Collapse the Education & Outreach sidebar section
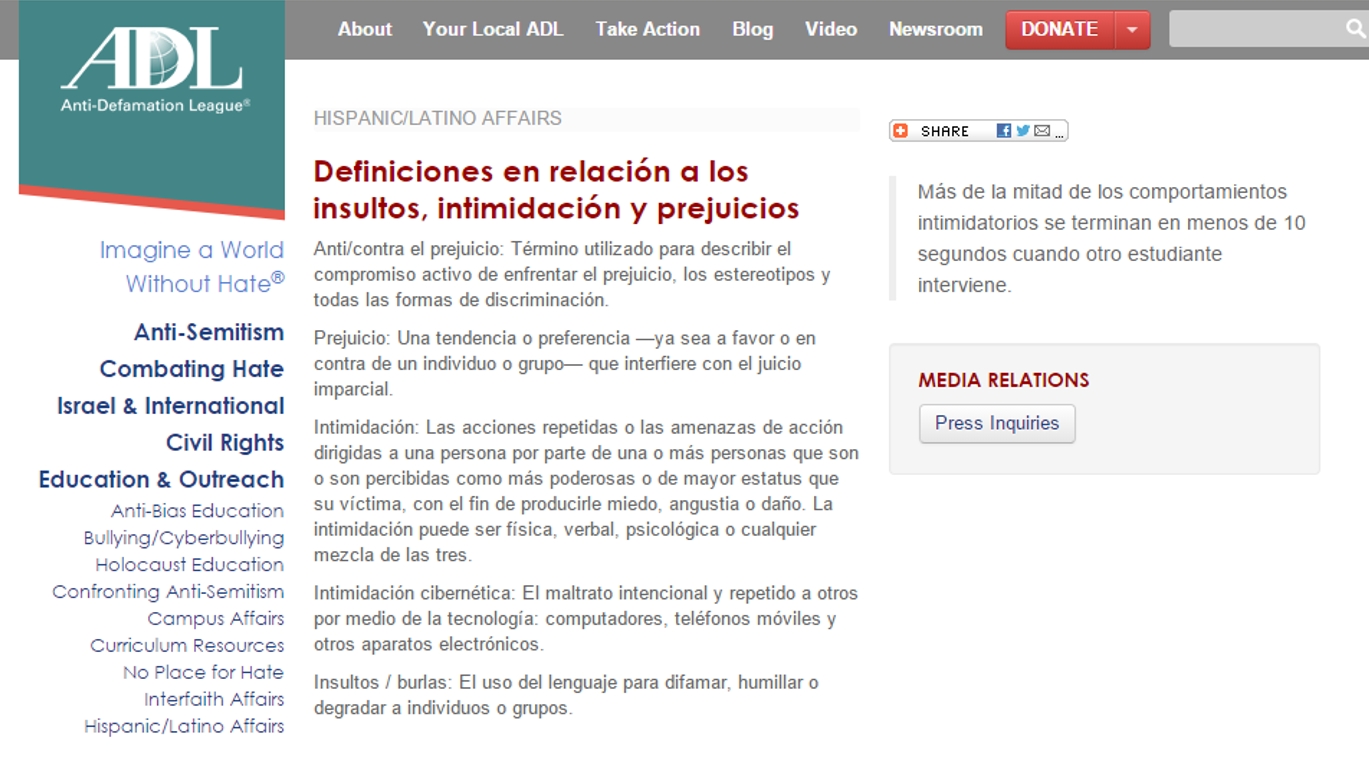The height and width of the screenshot is (770, 1369). pyautogui.click(x=161, y=479)
